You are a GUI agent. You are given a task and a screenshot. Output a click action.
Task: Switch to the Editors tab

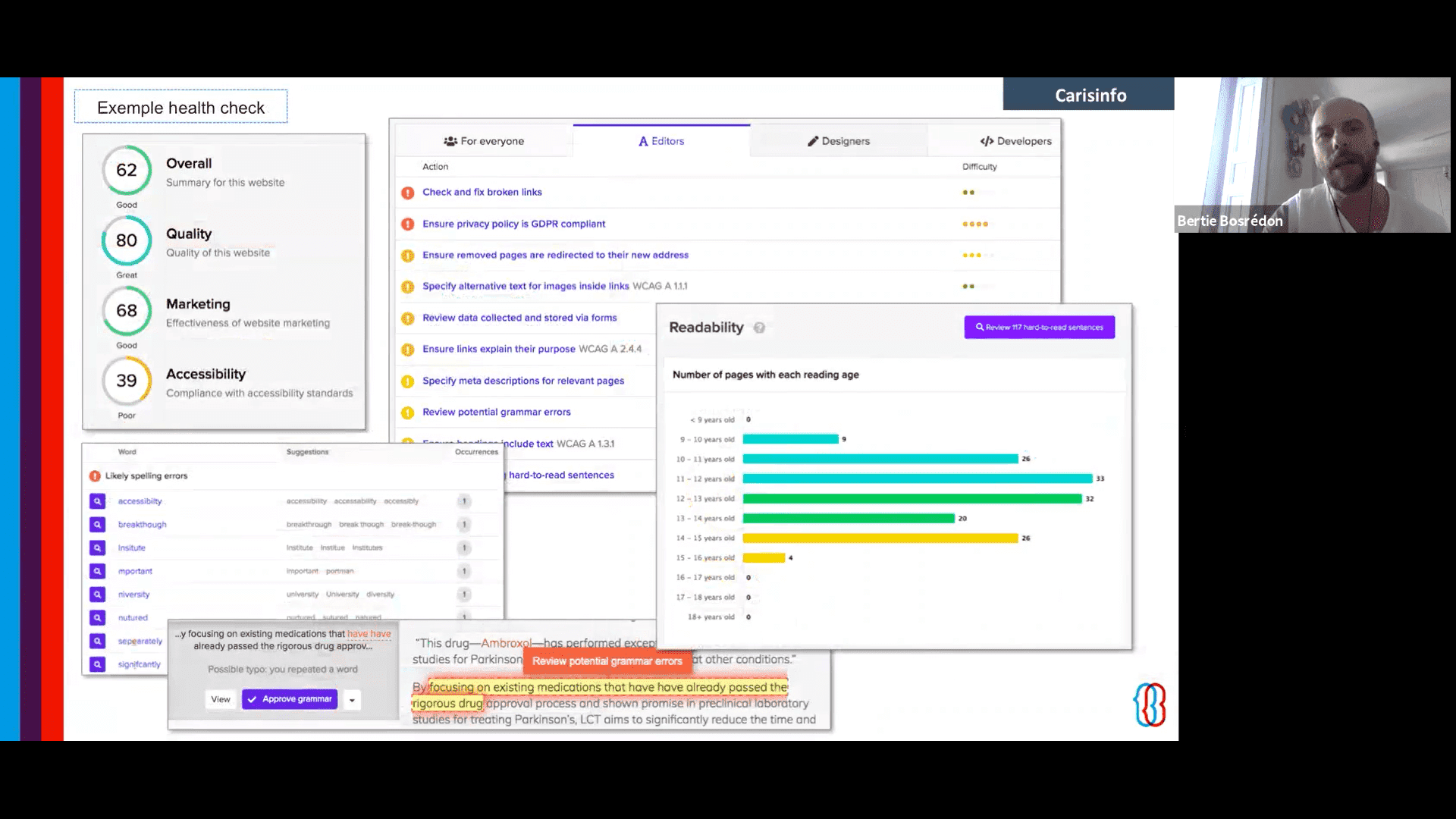pos(661,141)
